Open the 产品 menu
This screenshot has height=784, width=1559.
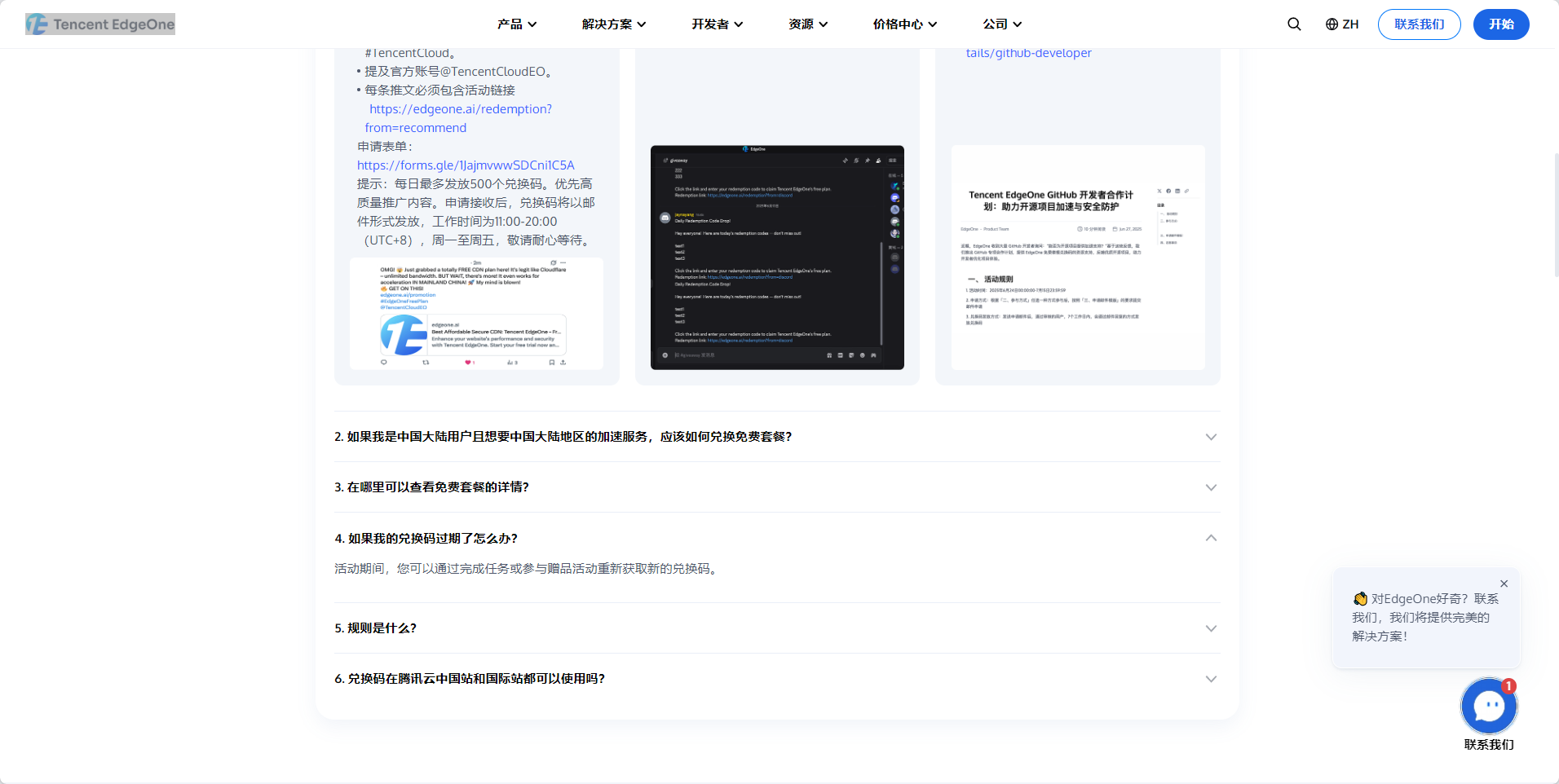[x=517, y=24]
